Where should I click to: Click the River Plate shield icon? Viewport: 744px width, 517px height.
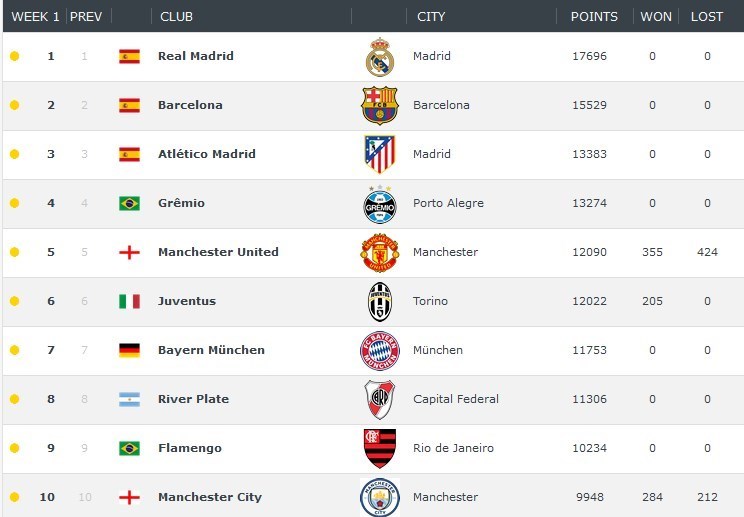pyautogui.click(x=380, y=400)
